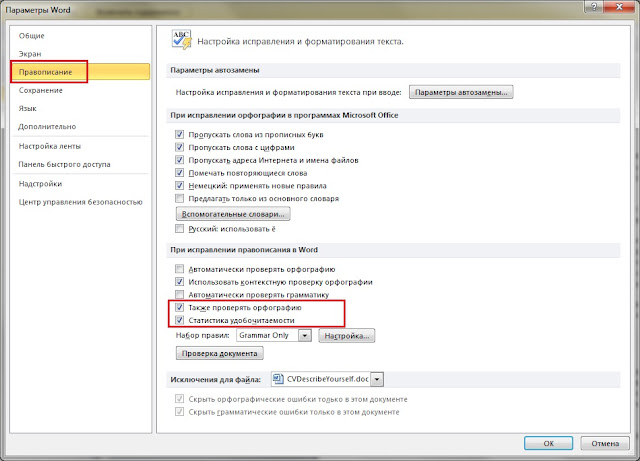
Task: Open Вспомогательные словари dialog
Action: 233,214
